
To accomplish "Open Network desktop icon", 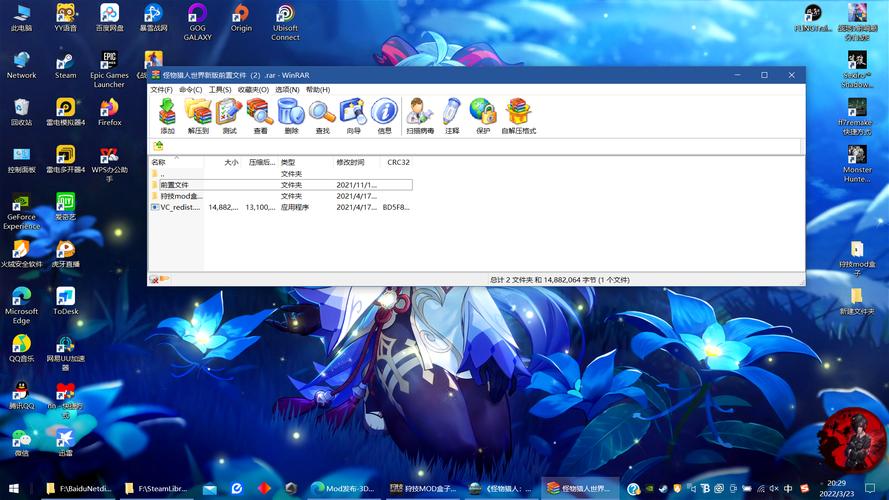I will pos(22,65).
